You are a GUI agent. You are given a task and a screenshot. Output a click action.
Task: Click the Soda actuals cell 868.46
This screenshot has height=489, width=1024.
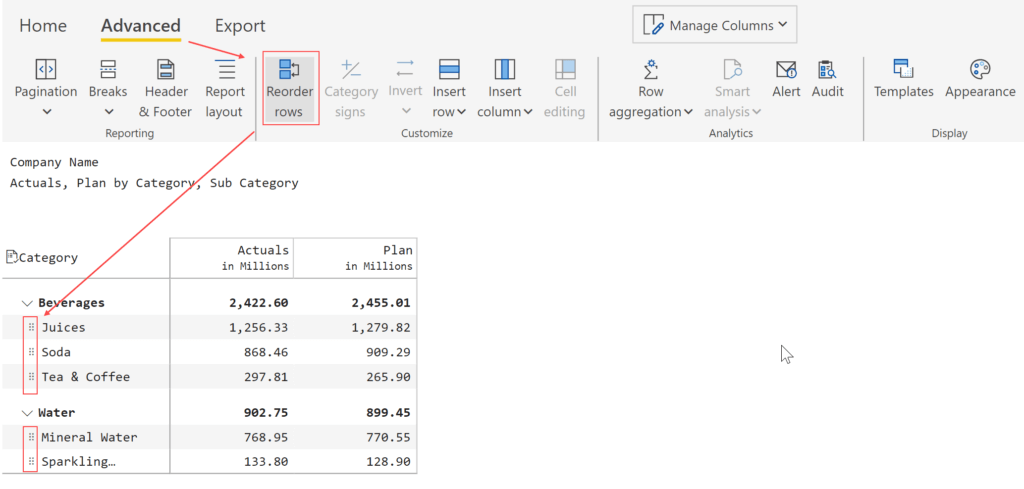pos(266,352)
